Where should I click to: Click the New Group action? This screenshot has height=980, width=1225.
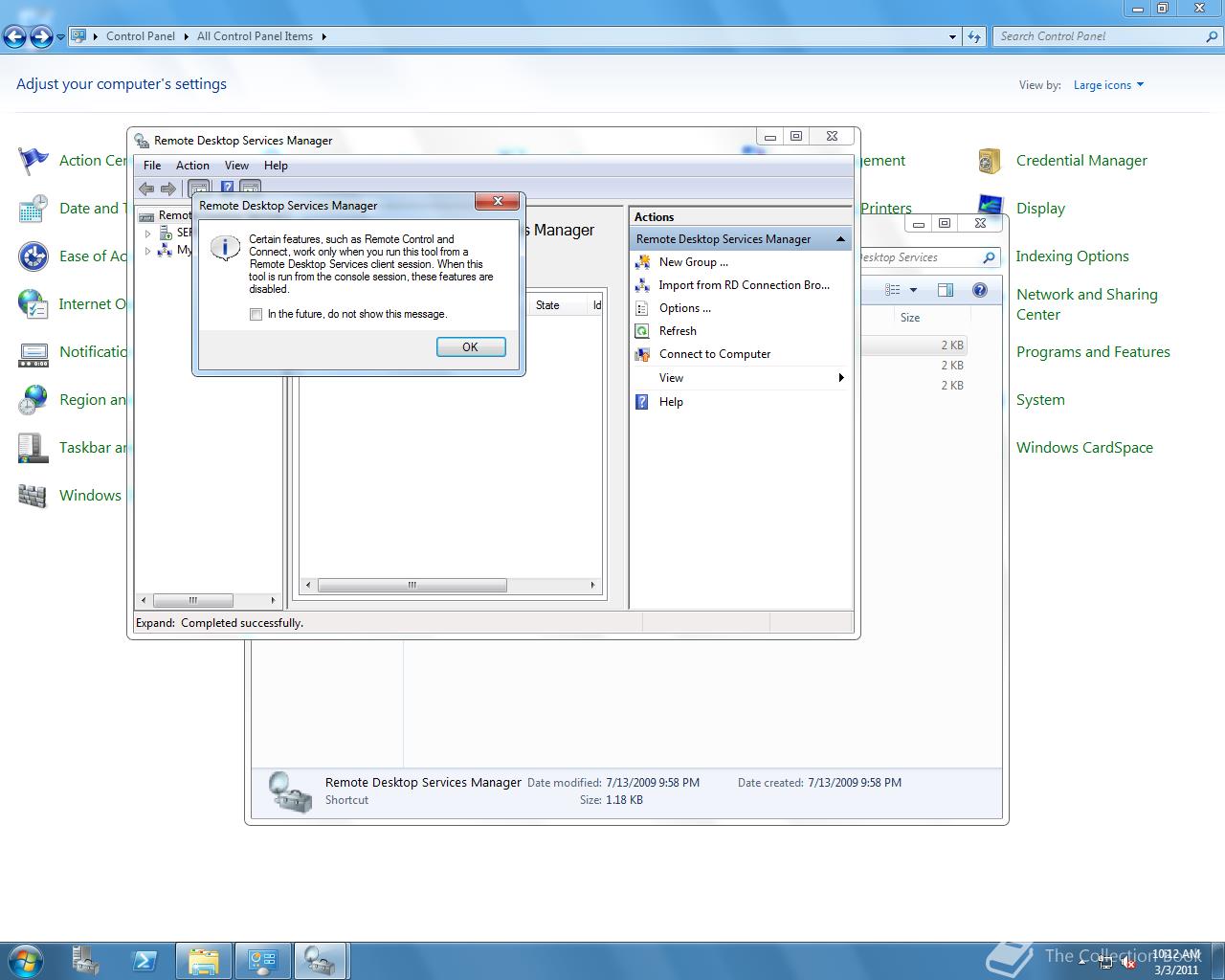point(693,262)
